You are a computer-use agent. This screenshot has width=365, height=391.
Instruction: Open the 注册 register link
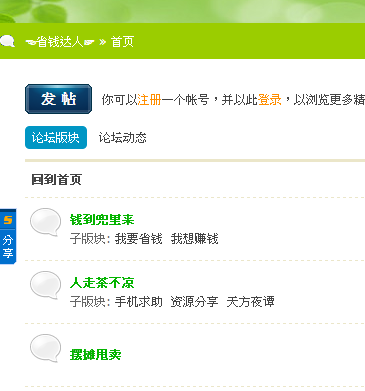click(149, 99)
